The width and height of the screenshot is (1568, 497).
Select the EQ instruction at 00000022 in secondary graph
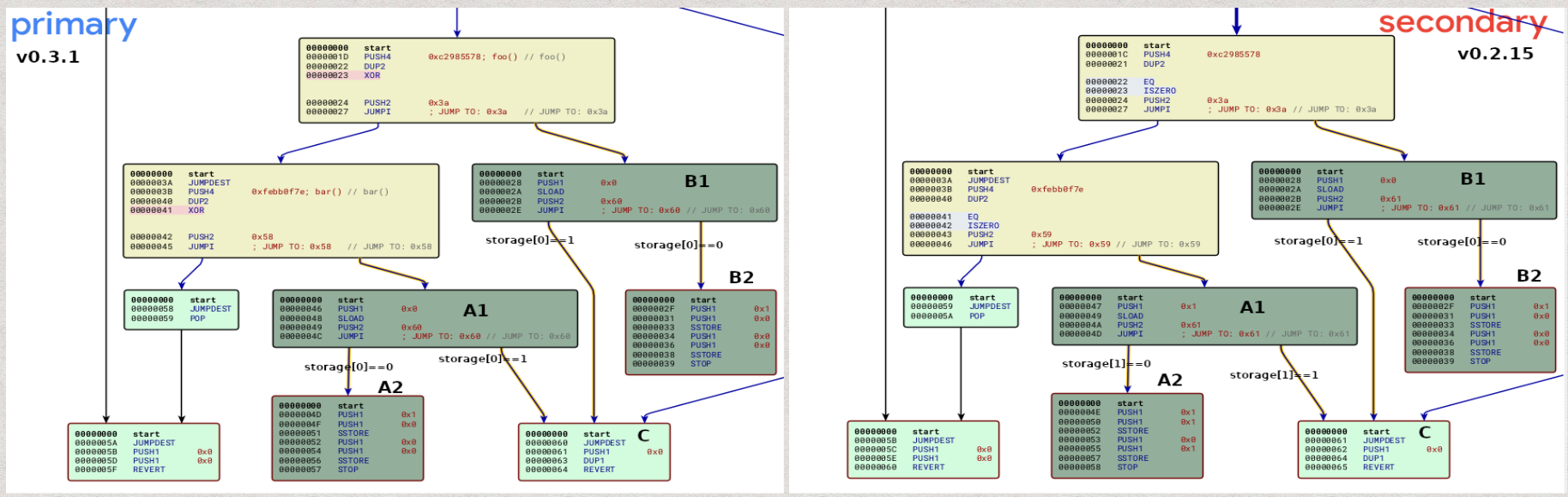pos(1120,82)
